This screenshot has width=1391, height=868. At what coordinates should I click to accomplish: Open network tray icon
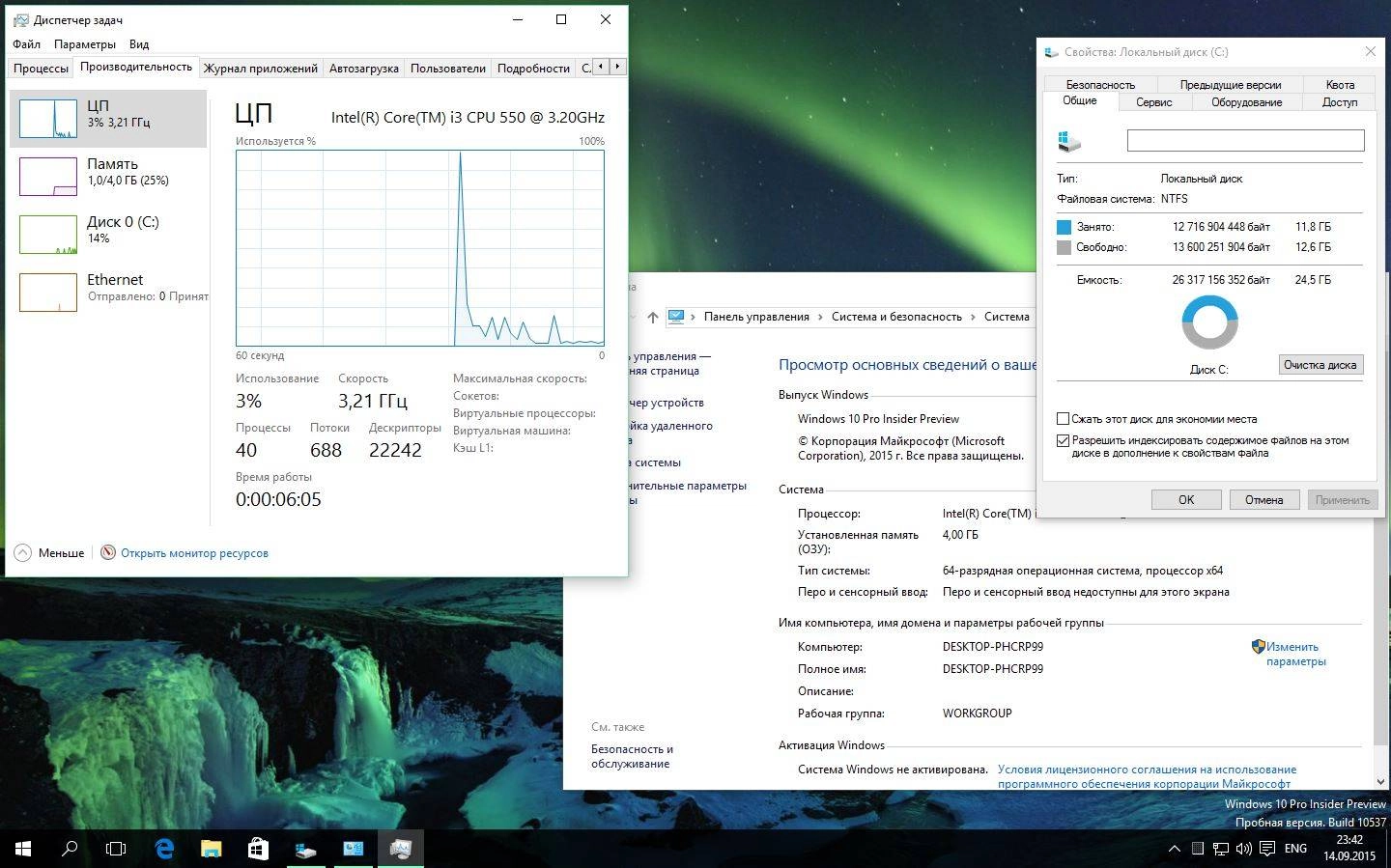(x=1221, y=849)
